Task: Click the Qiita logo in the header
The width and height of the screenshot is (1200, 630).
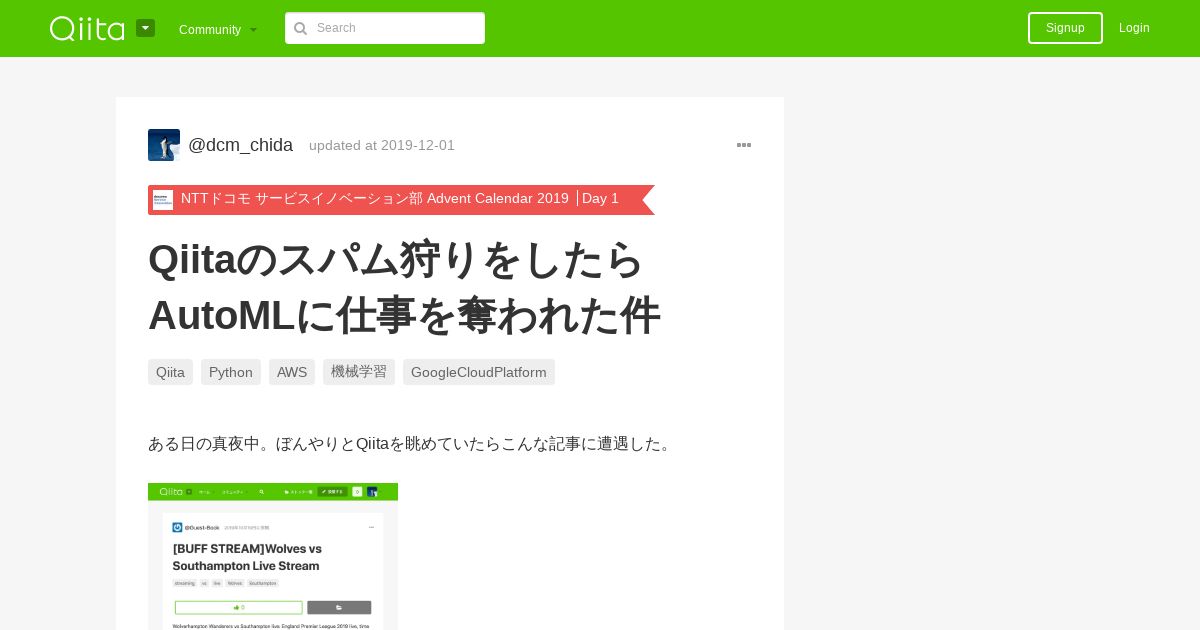Action: pyautogui.click(x=87, y=28)
